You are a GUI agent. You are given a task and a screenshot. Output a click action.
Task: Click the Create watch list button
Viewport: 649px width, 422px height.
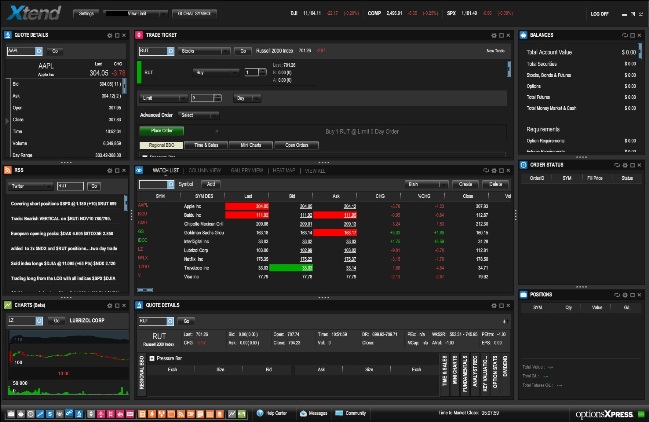click(465, 184)
